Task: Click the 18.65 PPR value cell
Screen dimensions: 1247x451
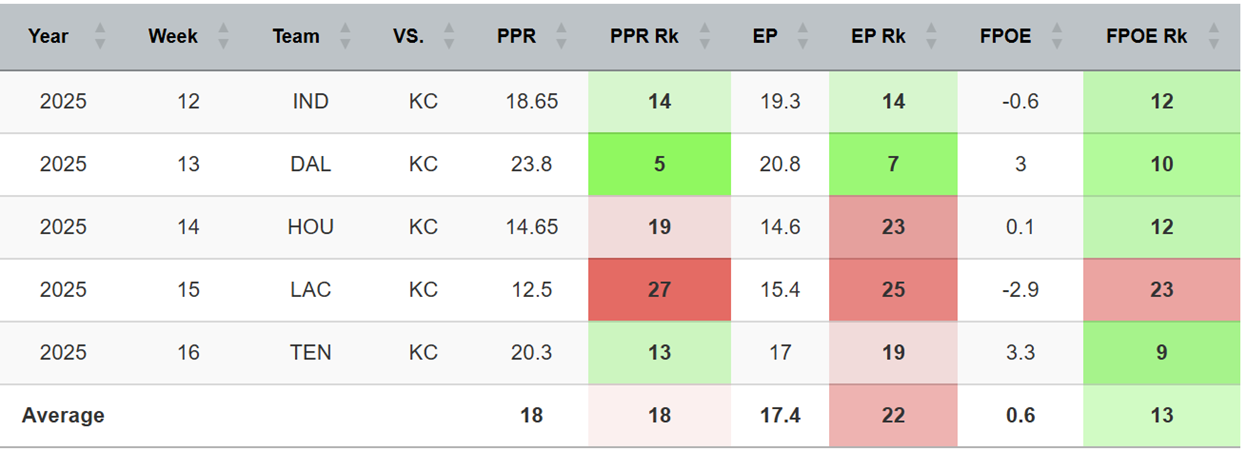Action: point(531,101)
